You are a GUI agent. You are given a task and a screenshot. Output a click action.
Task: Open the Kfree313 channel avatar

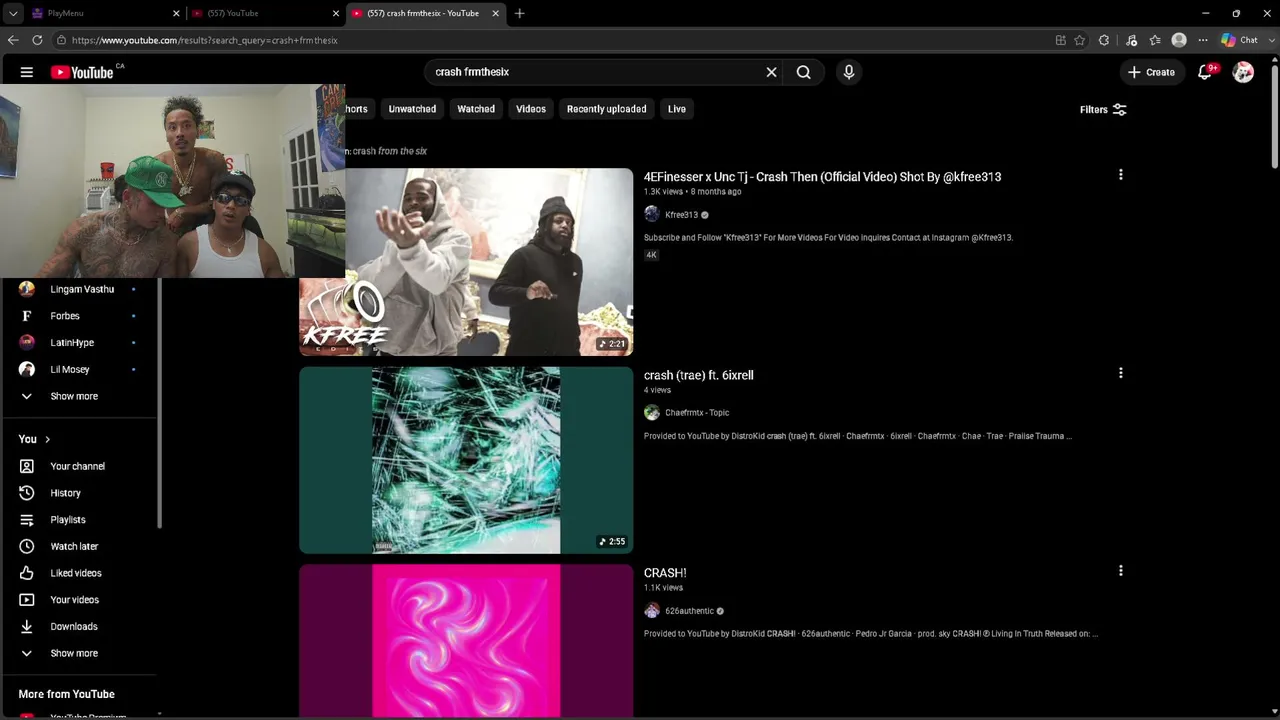[x=652, y=214]
